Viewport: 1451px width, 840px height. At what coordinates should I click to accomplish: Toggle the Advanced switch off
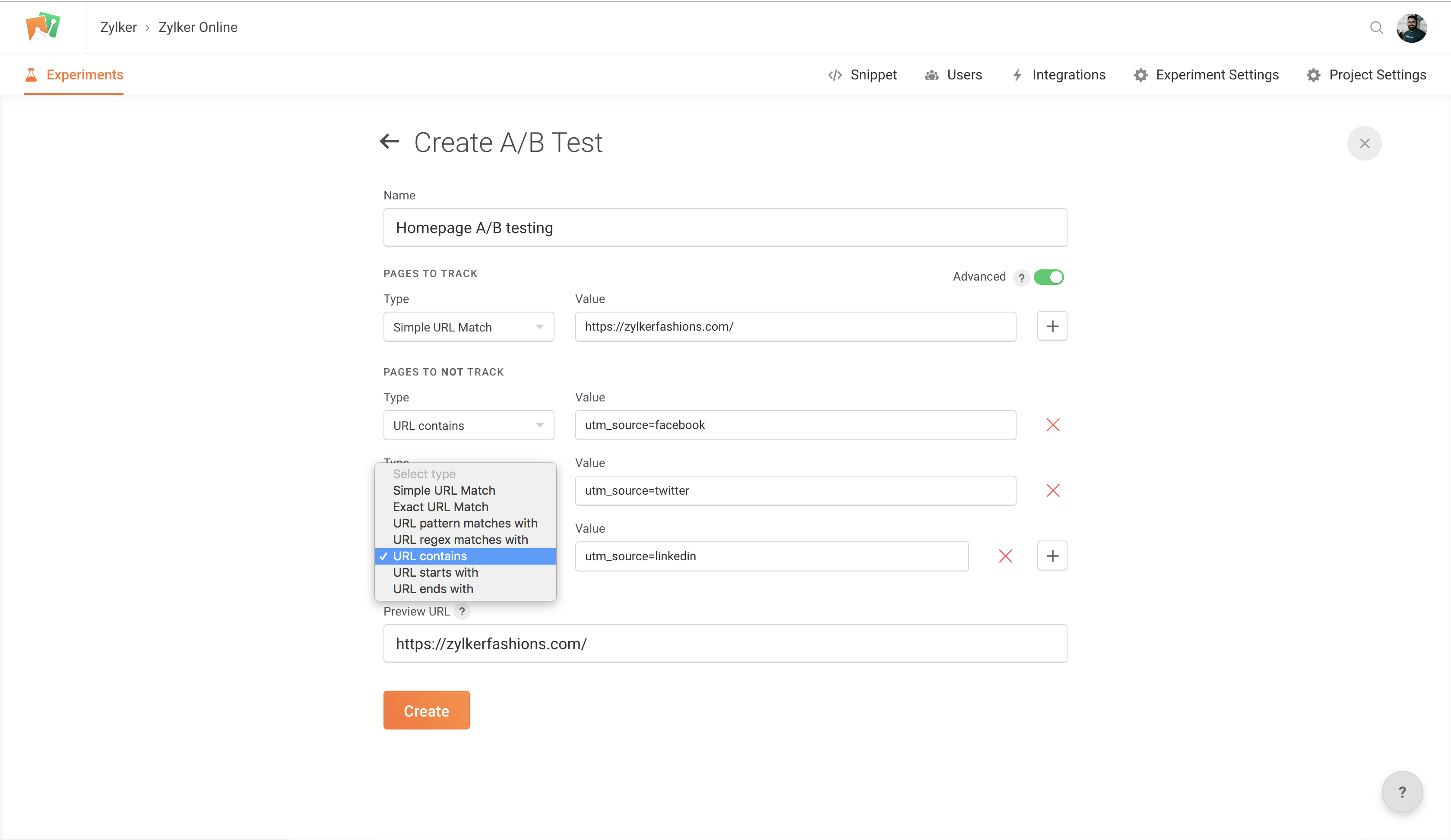coord(1049,277)
